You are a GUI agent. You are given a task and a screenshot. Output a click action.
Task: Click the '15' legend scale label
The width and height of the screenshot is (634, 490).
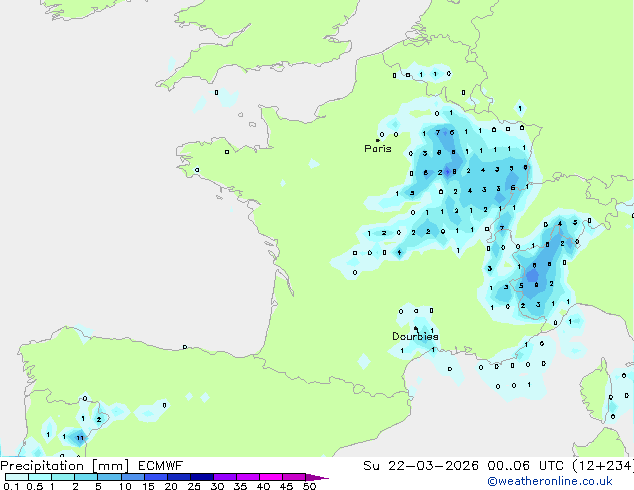coord(148,486)
